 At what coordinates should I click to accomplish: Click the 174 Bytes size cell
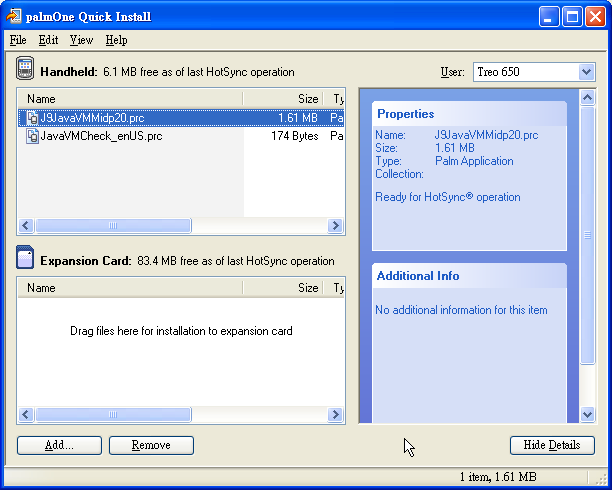[295, 136]
